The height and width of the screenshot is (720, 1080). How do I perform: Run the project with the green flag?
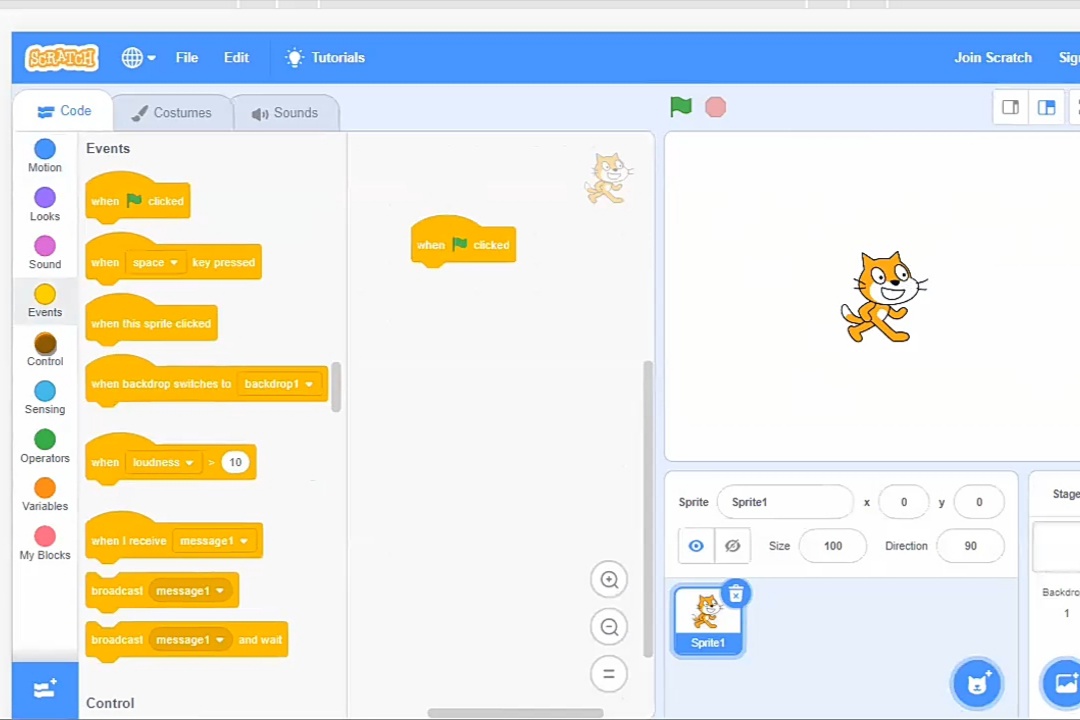[x=680, y=107]
